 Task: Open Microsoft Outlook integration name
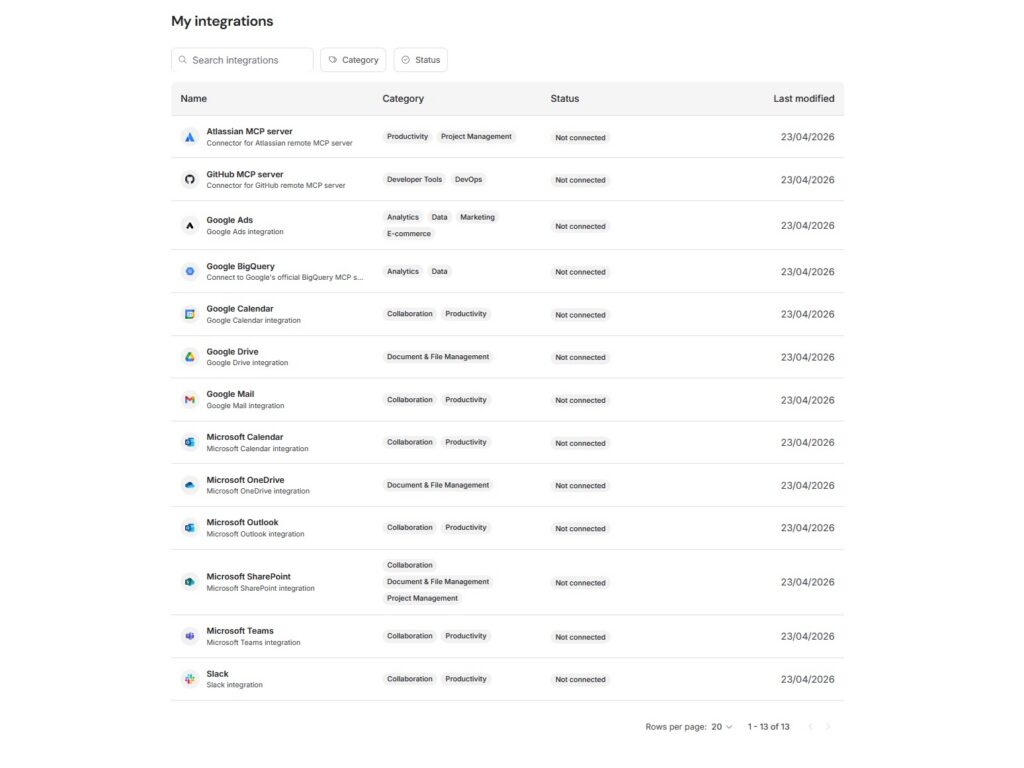click(x=242, y=522)
